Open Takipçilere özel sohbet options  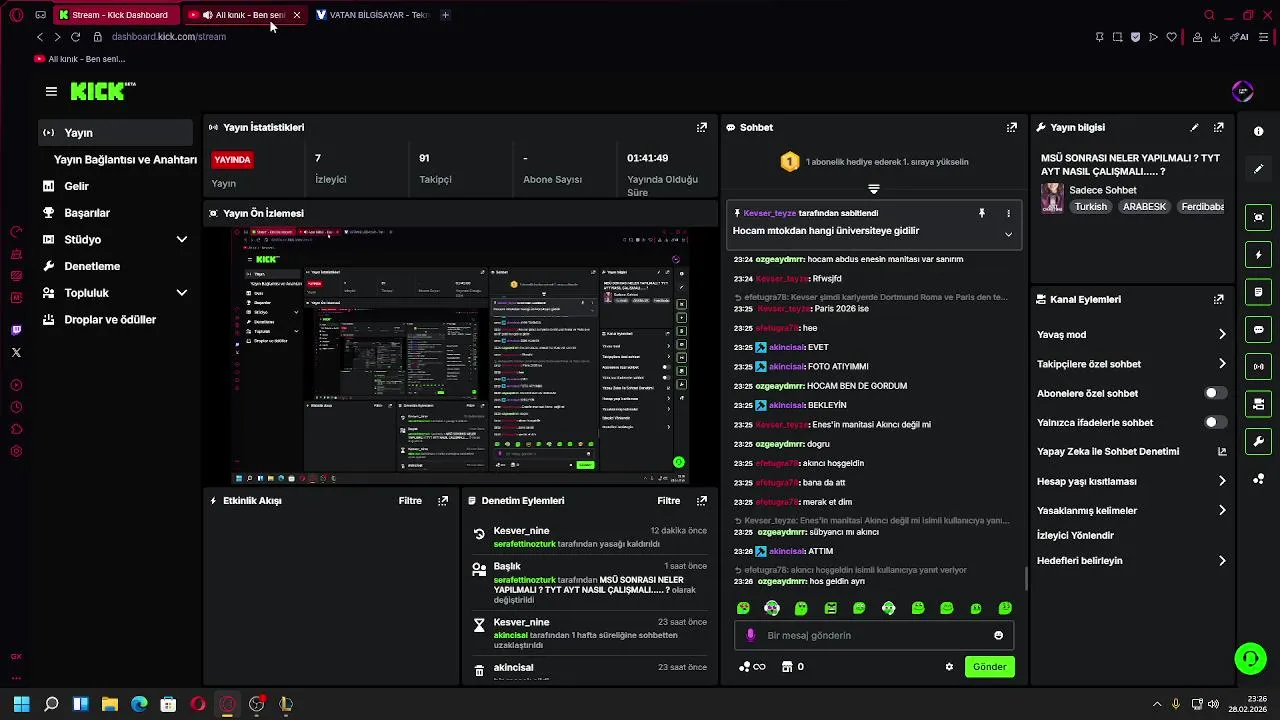[x=1222, y=364]
